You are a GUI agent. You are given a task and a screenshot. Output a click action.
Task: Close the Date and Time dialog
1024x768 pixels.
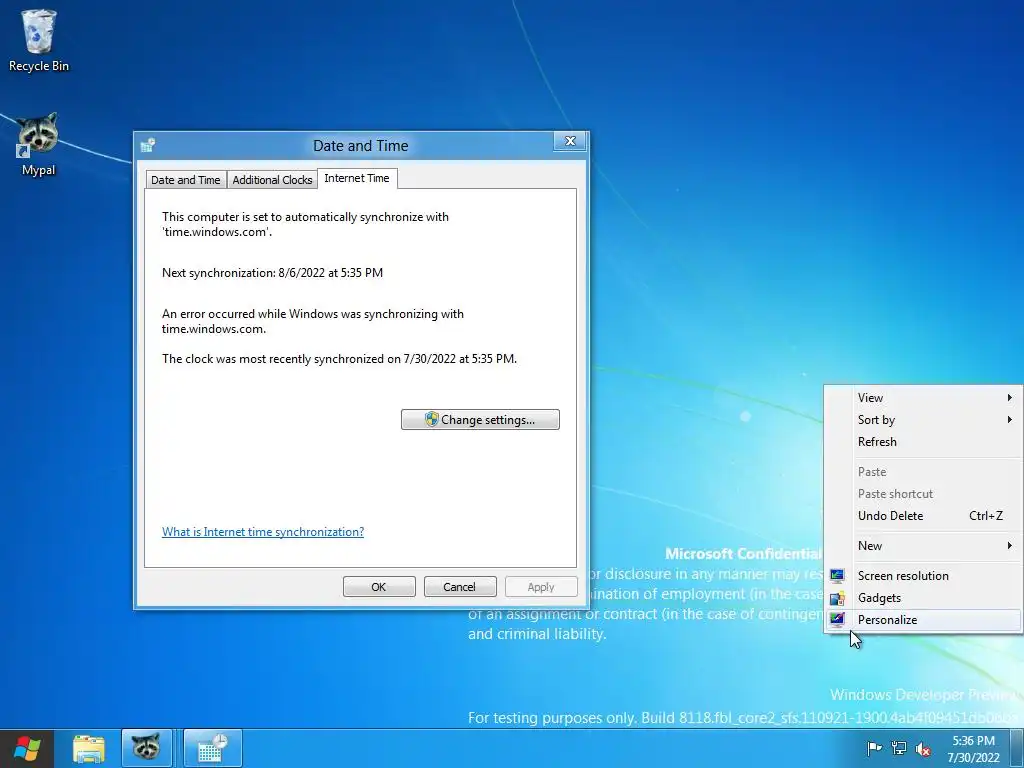click(569, 141)
